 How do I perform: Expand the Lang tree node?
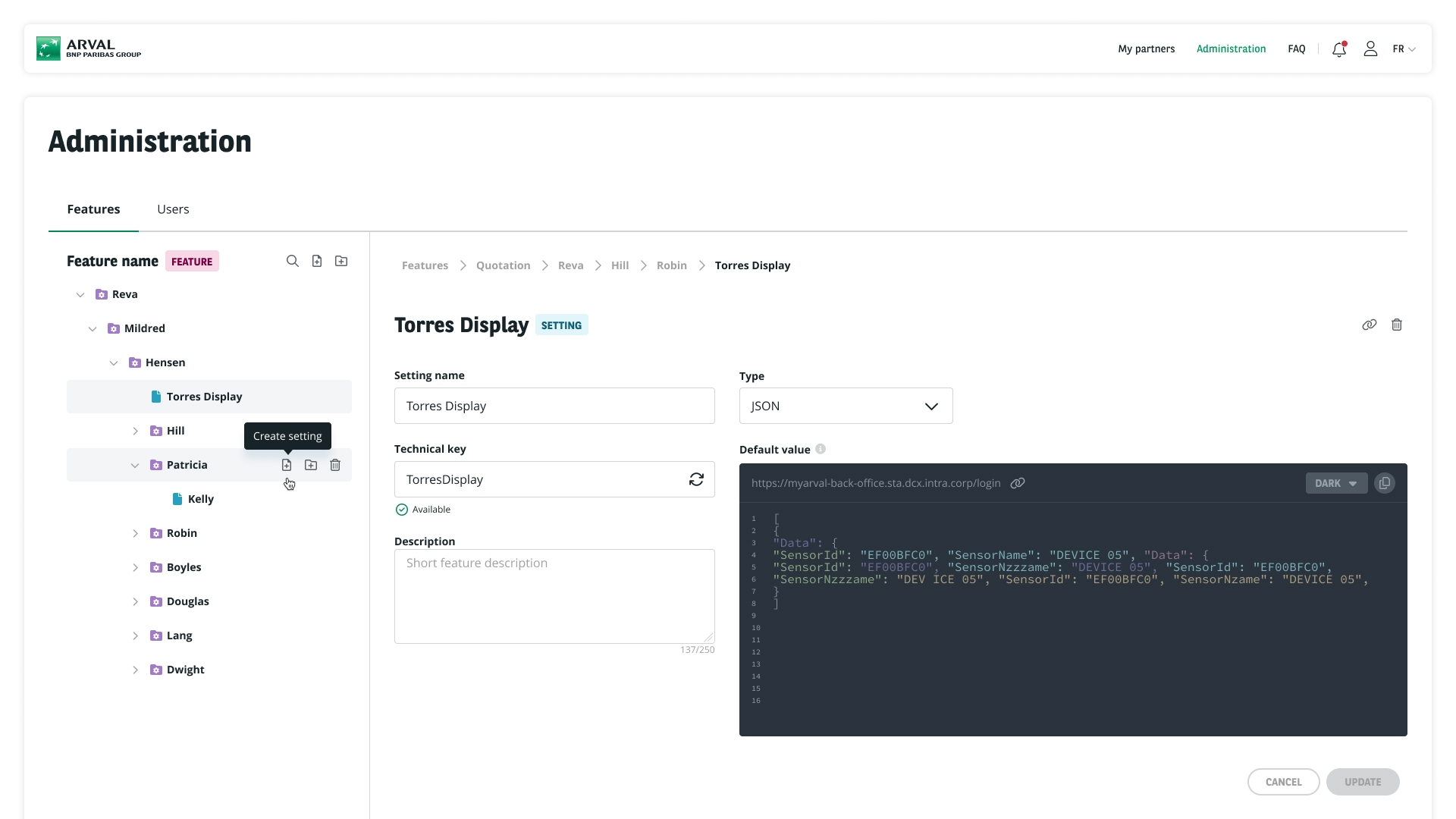[135, 635]
